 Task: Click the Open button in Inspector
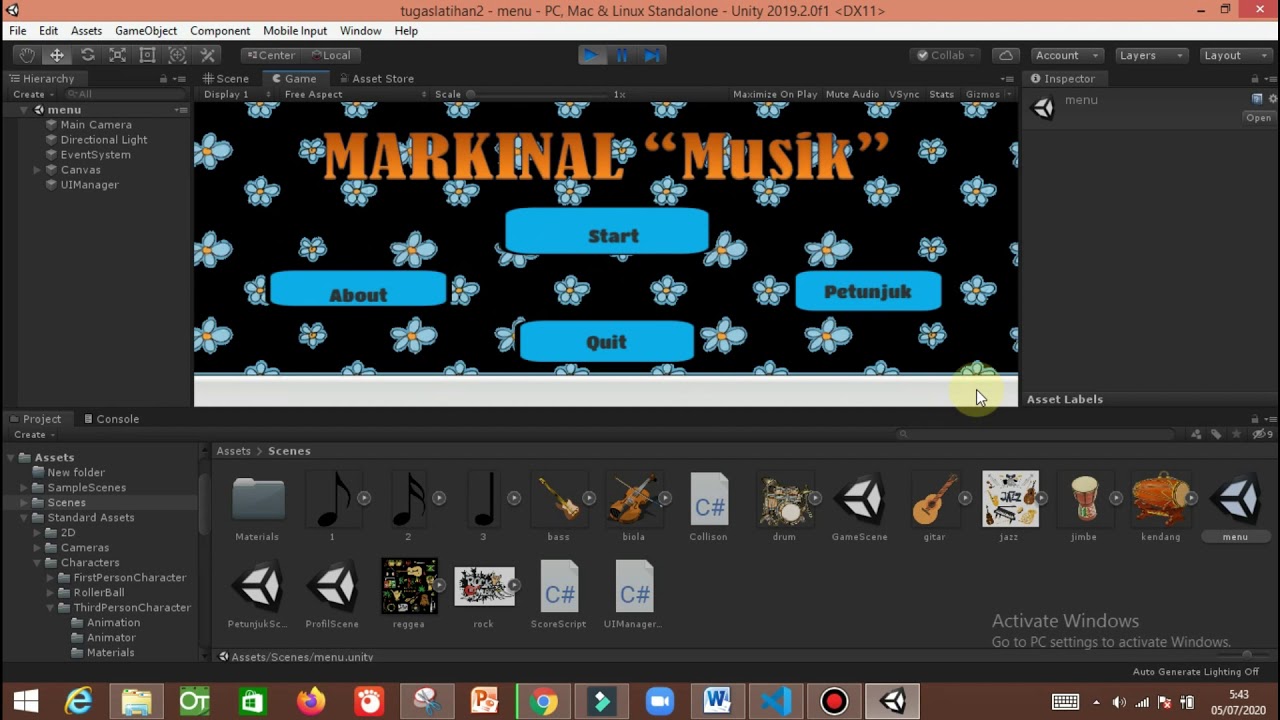click(x=1258, y=117)
